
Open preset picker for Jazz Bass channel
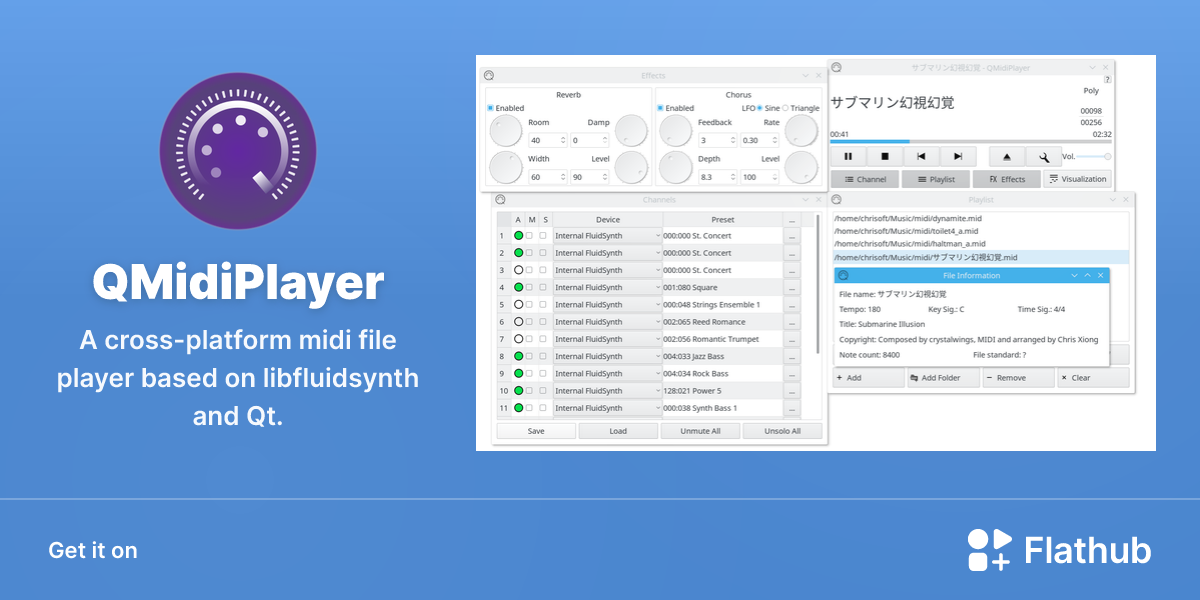tap(791, 356)
